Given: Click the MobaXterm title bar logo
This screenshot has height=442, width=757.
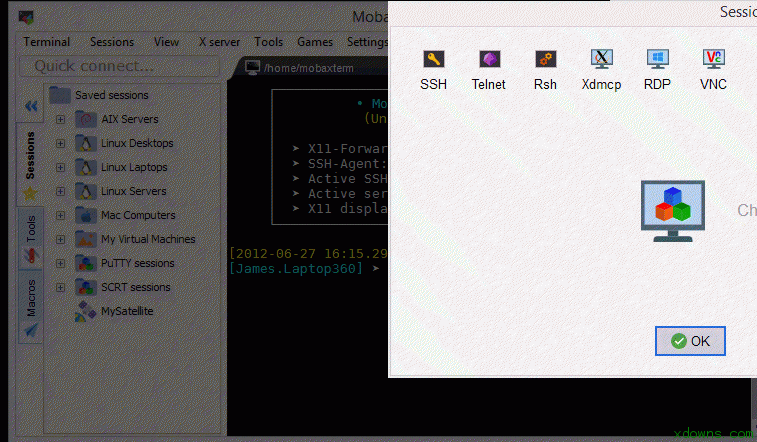Looking at the screenshot, I should pos(26,18).
